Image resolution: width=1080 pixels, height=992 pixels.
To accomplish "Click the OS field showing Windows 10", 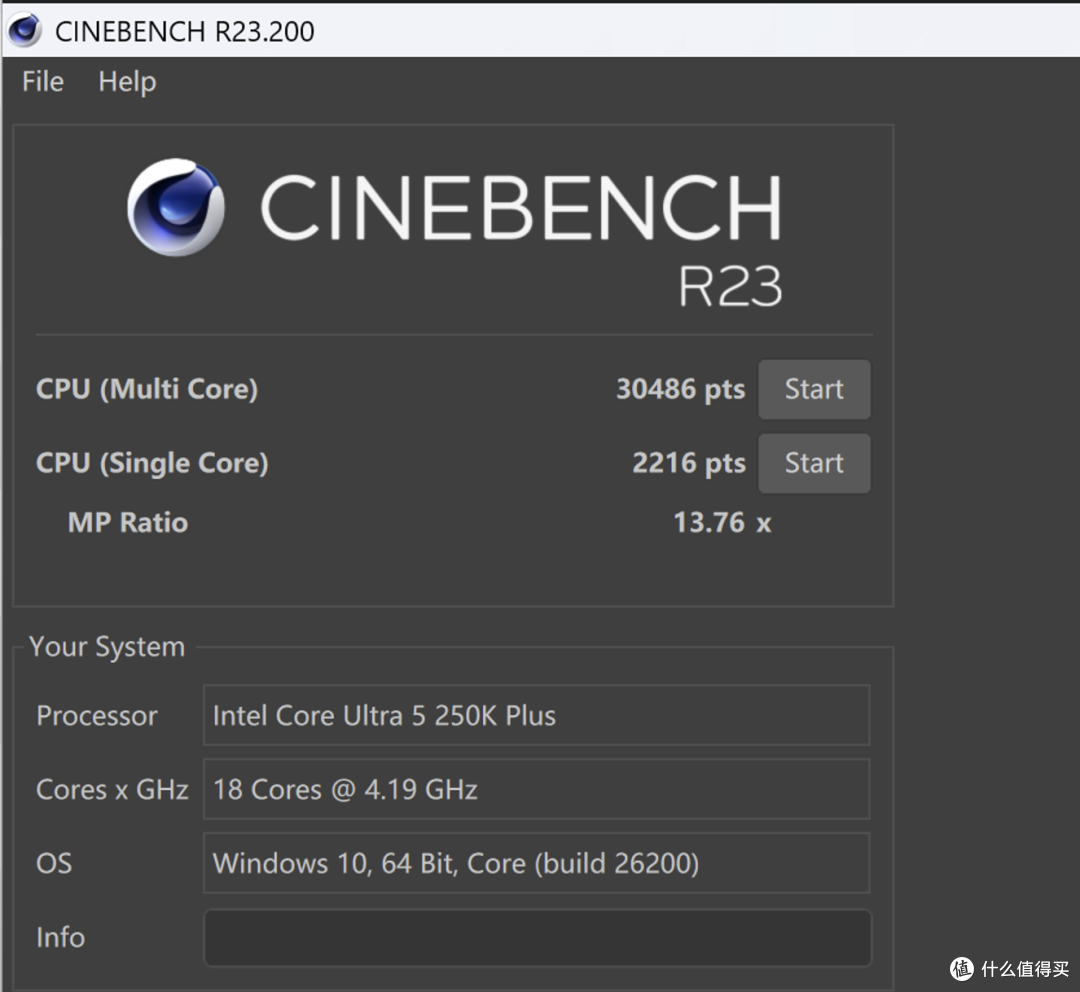I will tap(537, 862).
